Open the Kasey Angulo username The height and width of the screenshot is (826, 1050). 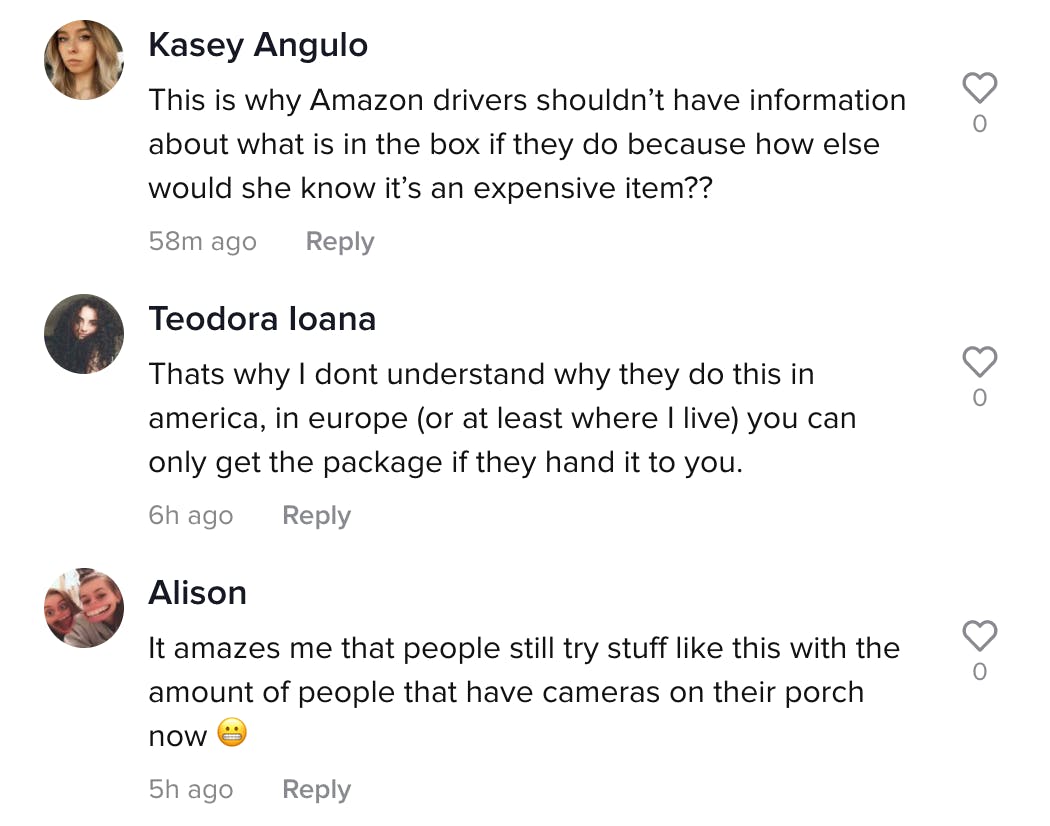coord(258,46)
